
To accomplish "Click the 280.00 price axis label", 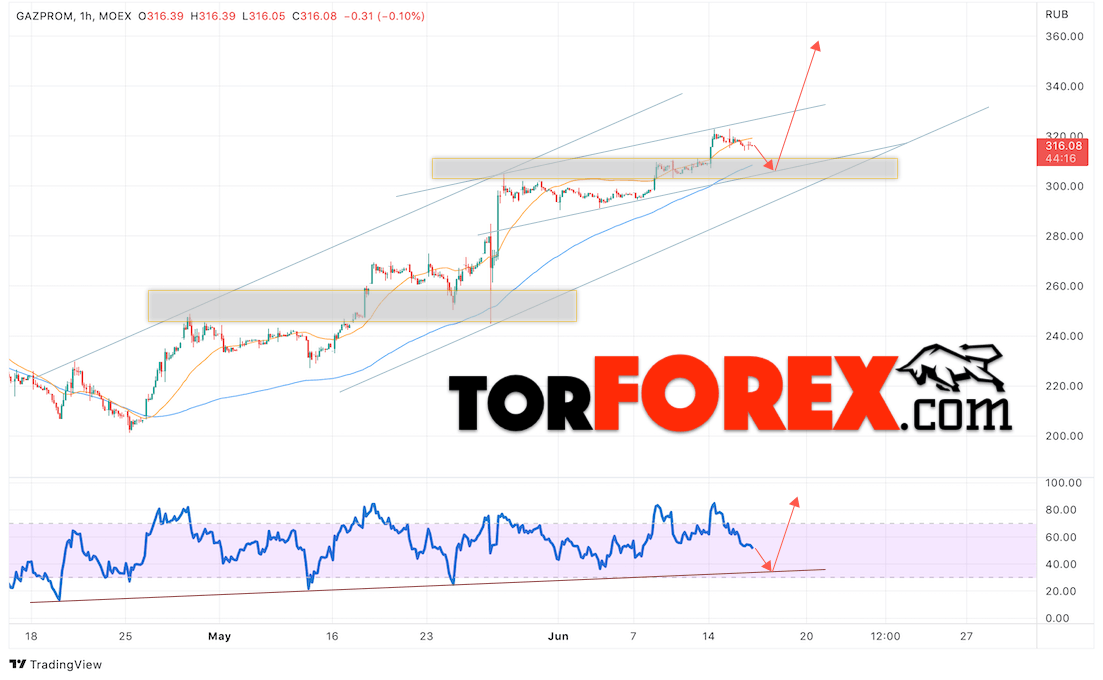I will tap(1064, 236).
